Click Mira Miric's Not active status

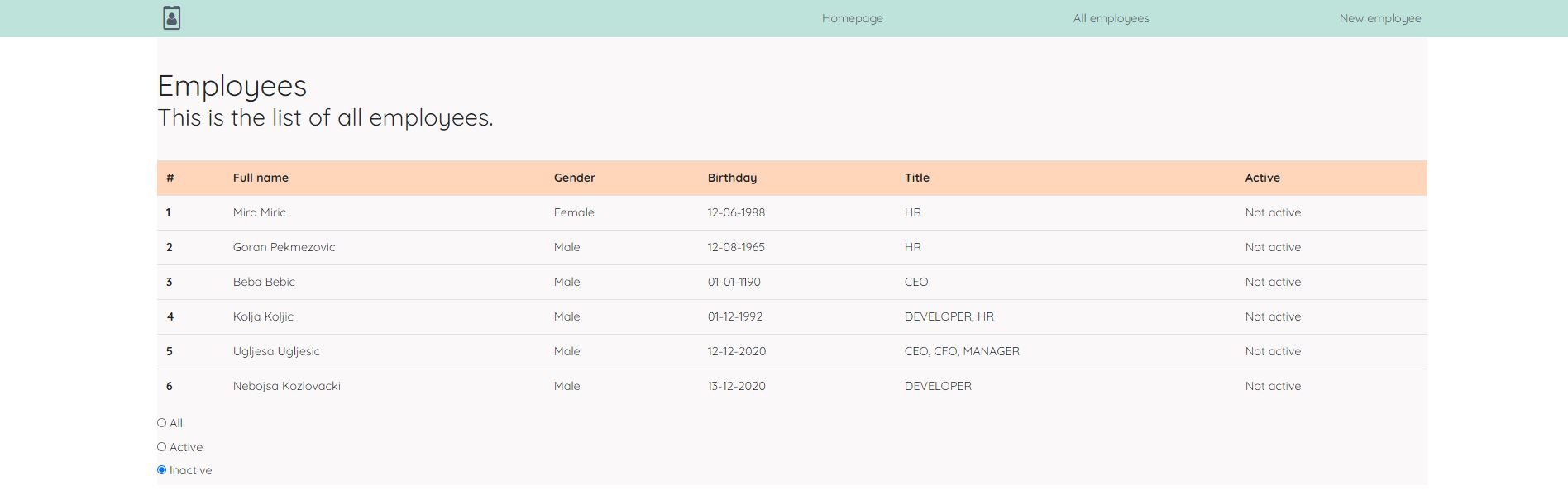point(1273,212)
